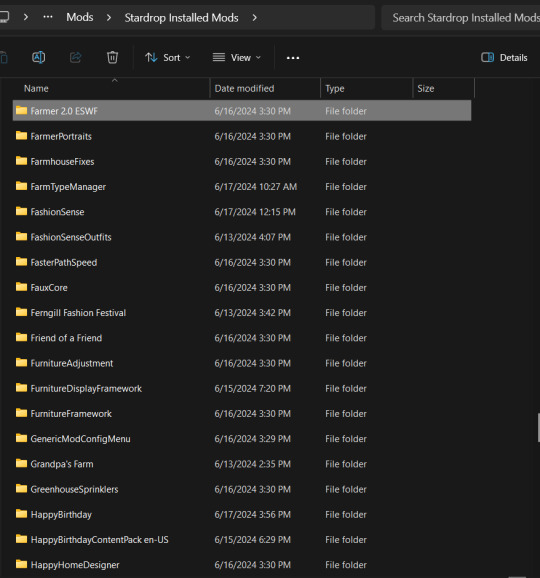Expand chevron between Mods and Stardrop Installed Mods
Screen dimensions: 540x578
(x=108, y=17)
